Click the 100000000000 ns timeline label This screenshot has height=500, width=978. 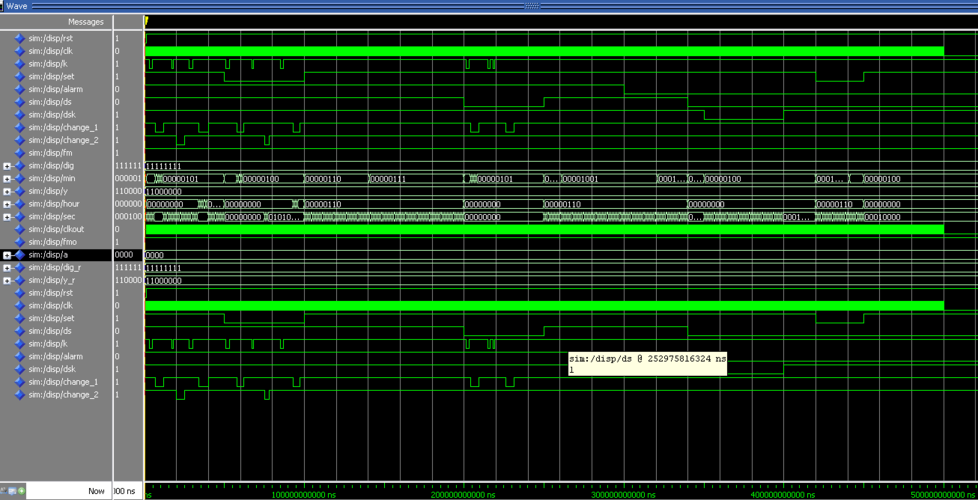tap(304, 494)
